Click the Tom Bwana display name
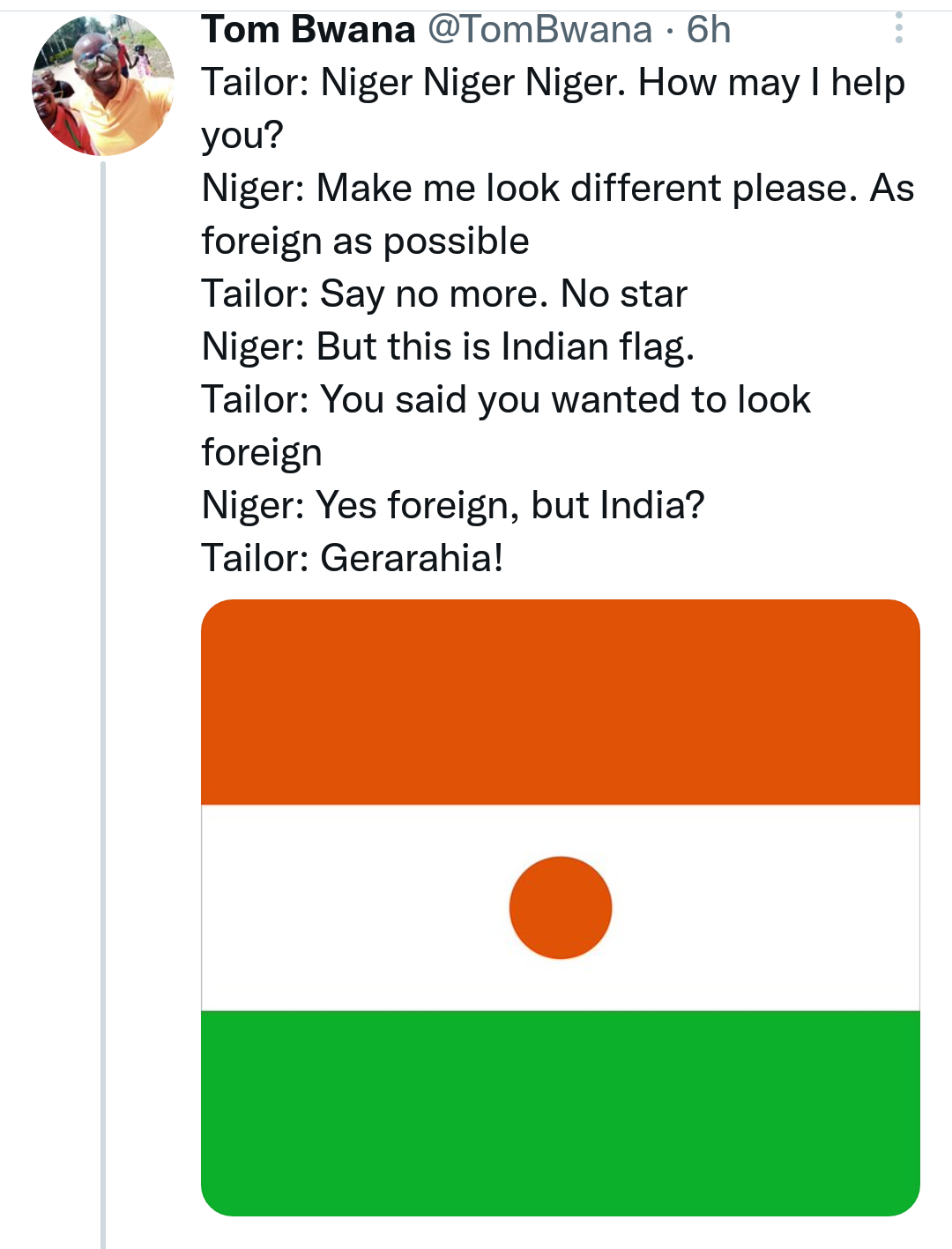The width and height of the screenshot is (952, 1249). (309, 30)
